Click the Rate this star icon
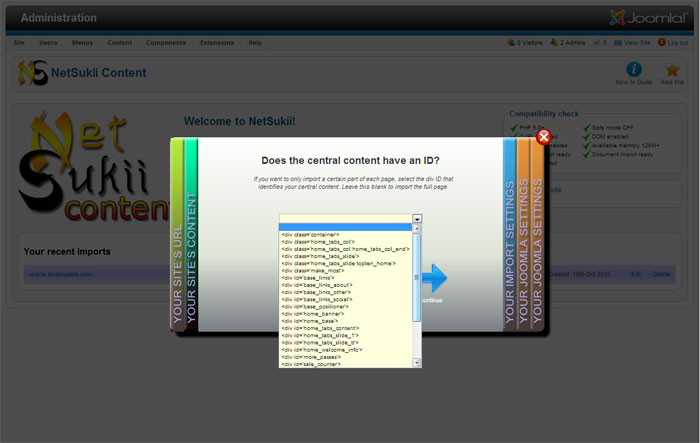Image resolution: width=700 pixels, height=443 pixels. coord(672,70)
